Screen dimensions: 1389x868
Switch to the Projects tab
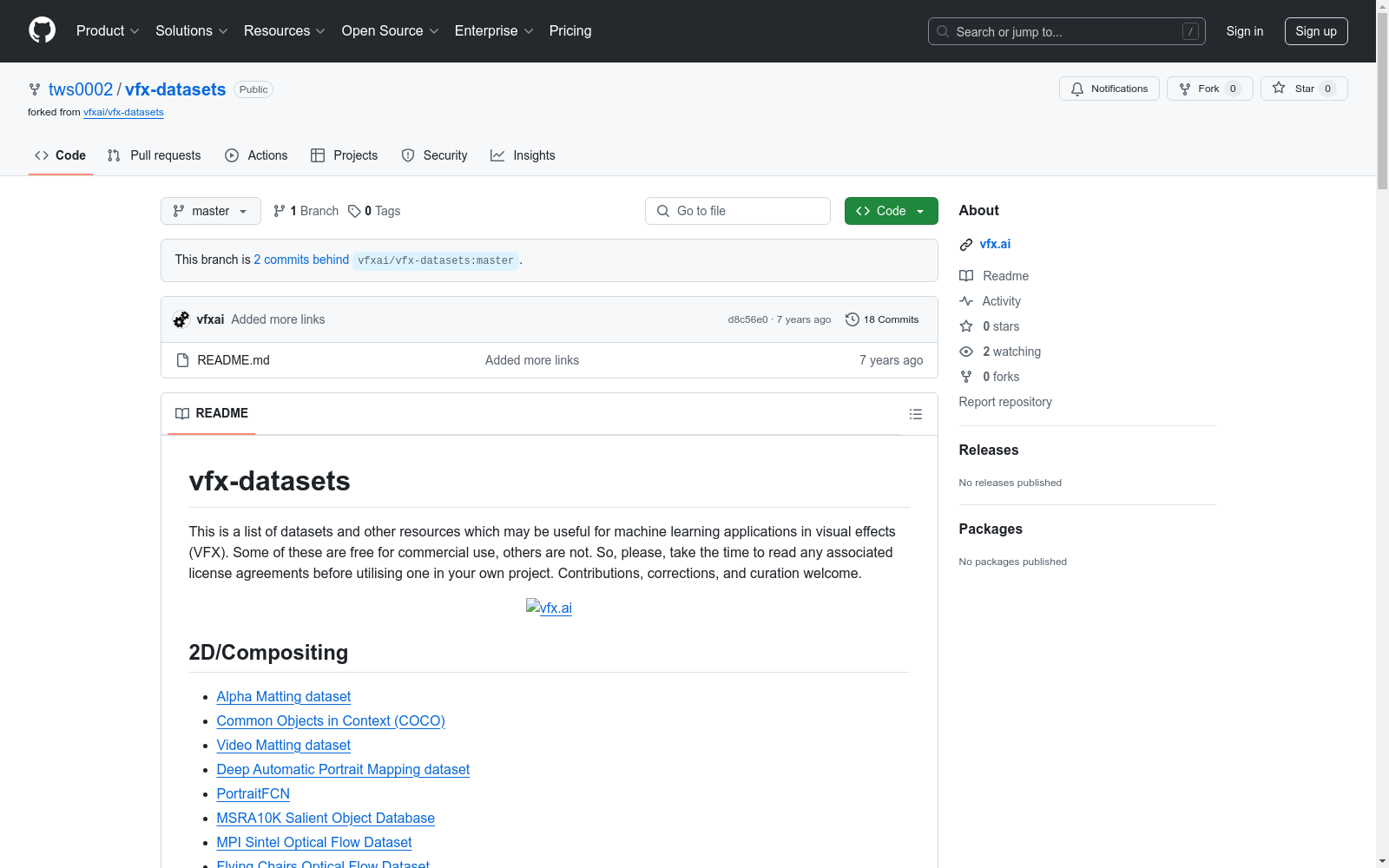pyautogui.click(x=345, y=155)
